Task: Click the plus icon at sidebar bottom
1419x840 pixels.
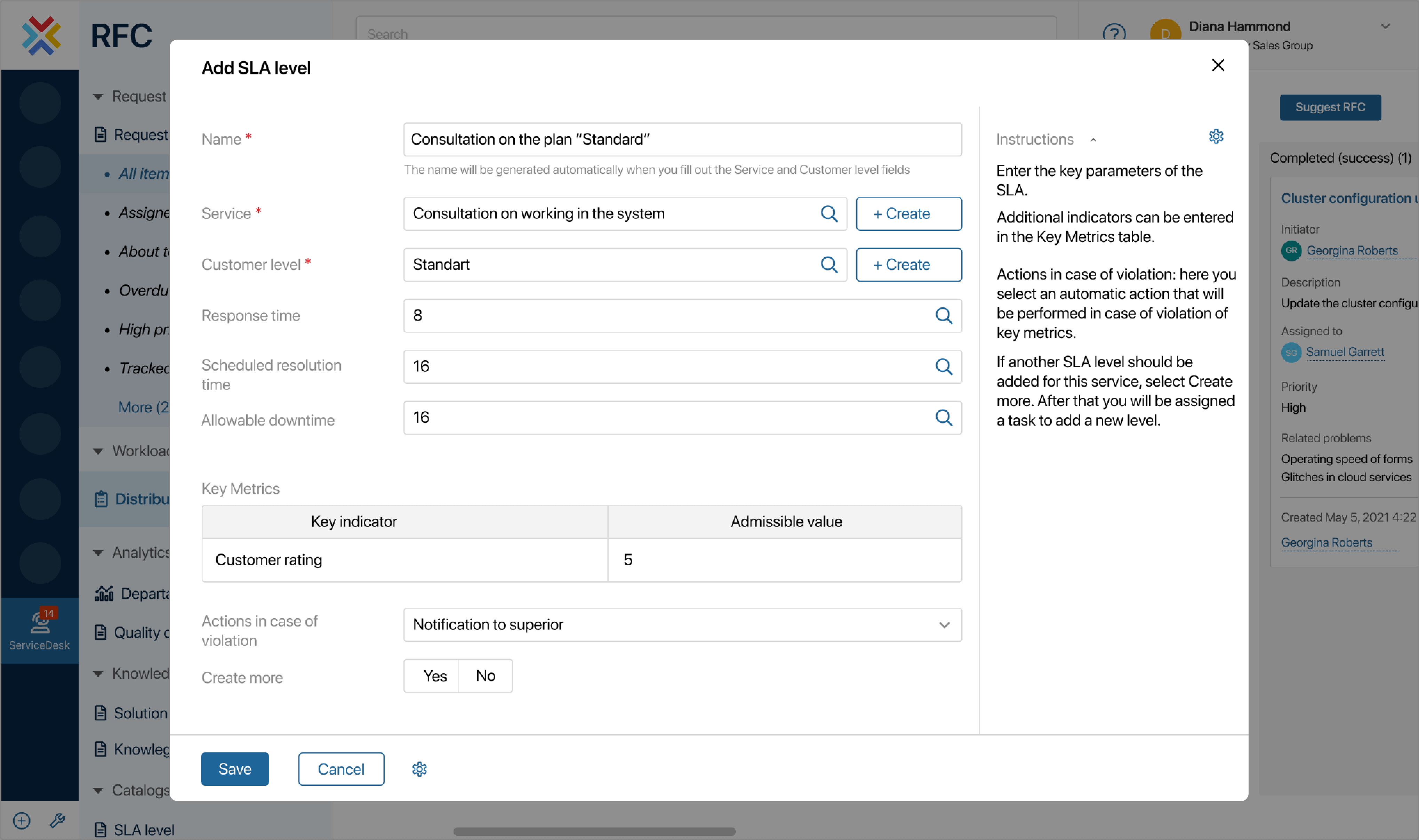Action: coord(22,820)
